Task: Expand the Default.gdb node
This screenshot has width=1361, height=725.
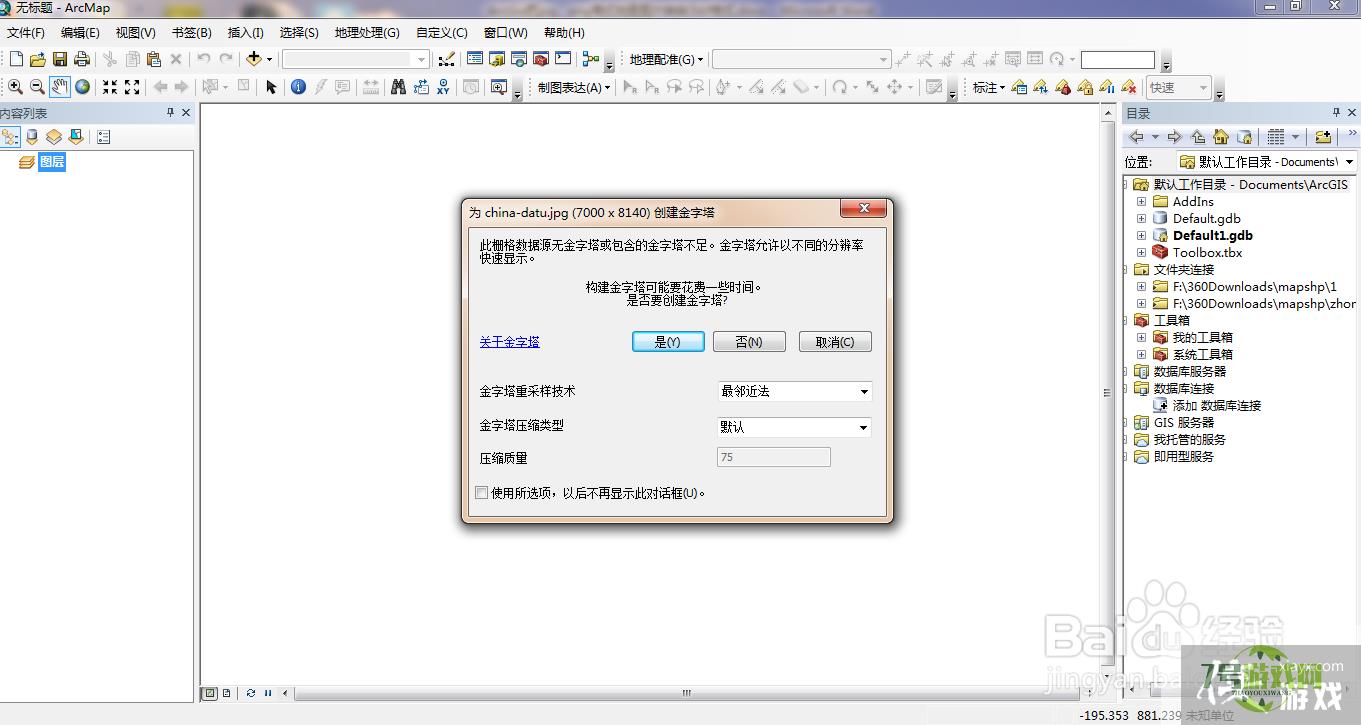Action: tap(1141, 218)
